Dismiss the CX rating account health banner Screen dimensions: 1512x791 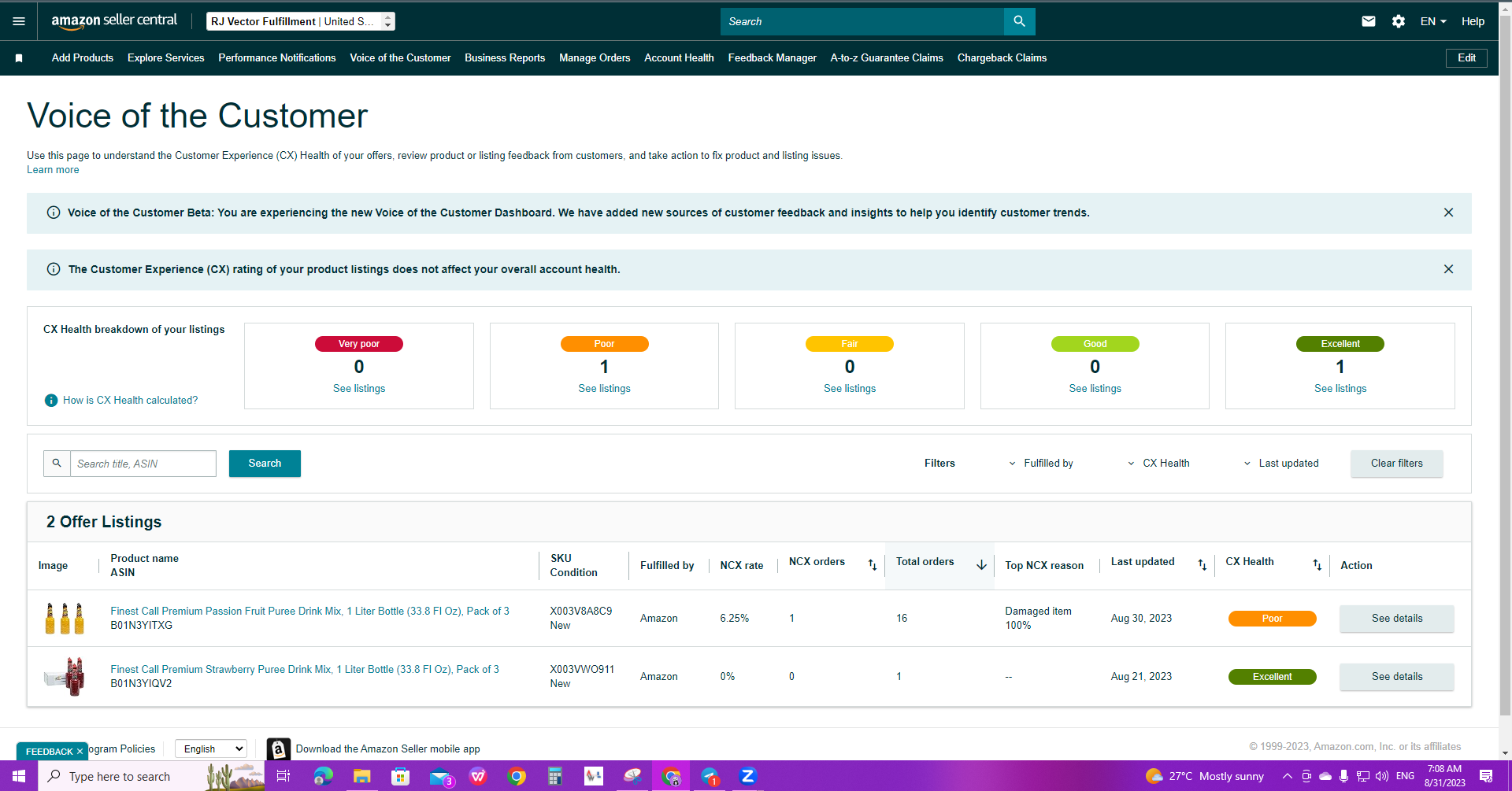pos(1448,269)
